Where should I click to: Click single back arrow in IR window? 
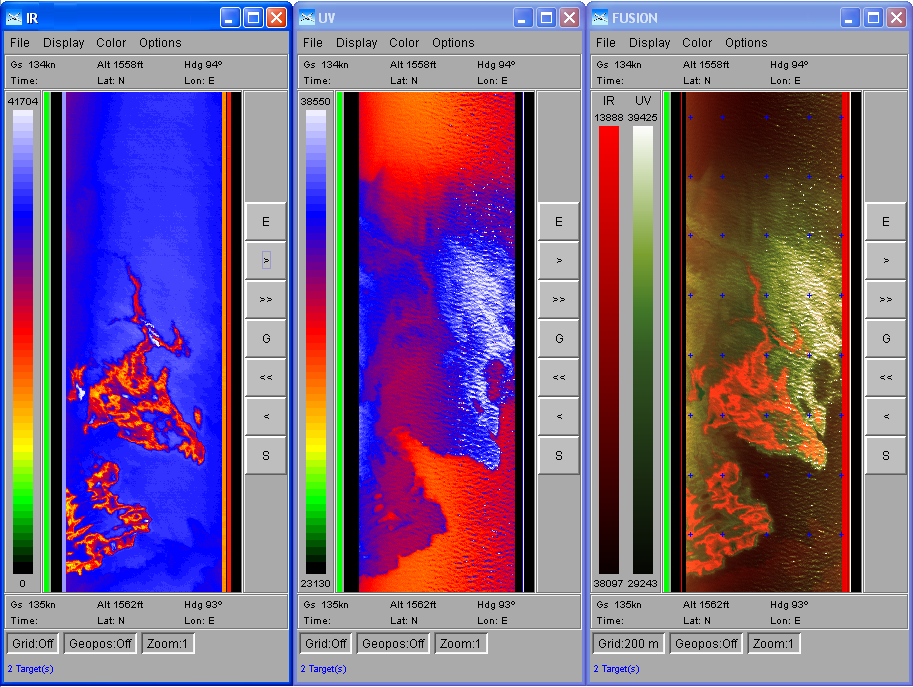pos(266,416)
